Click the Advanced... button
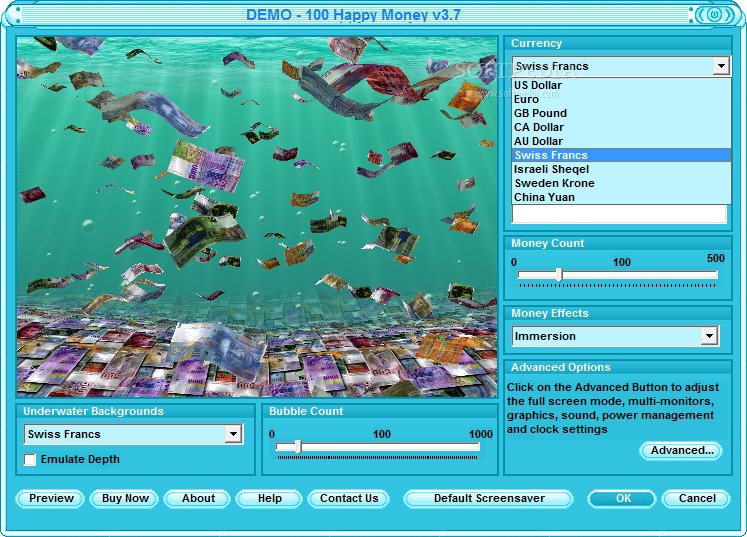 tap(682, 450)
